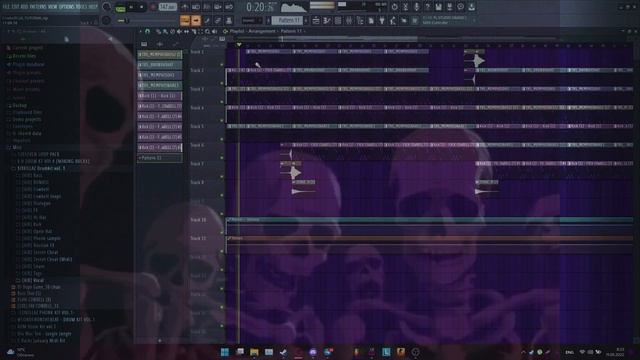The image size is (640, 360).
Task: Open the playlist options menu arrow
Action: (x=141, y=31)
